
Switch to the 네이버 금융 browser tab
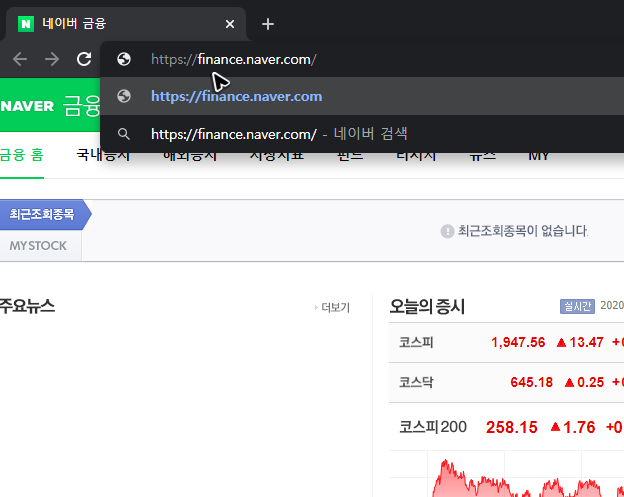click(x=125, y=24)
